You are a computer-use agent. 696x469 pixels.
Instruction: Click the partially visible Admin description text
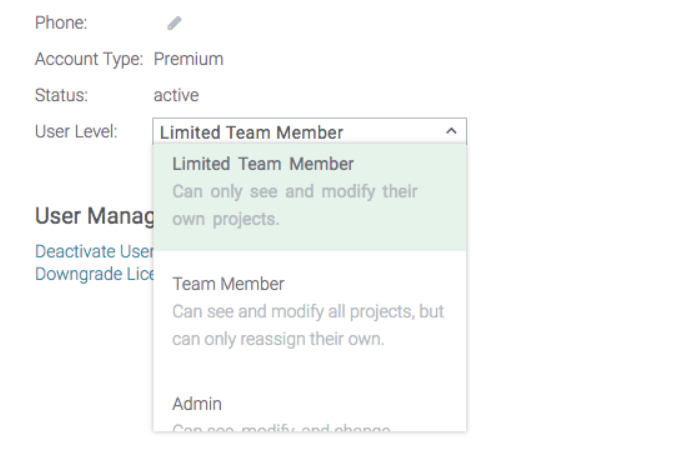click(281, 428)
